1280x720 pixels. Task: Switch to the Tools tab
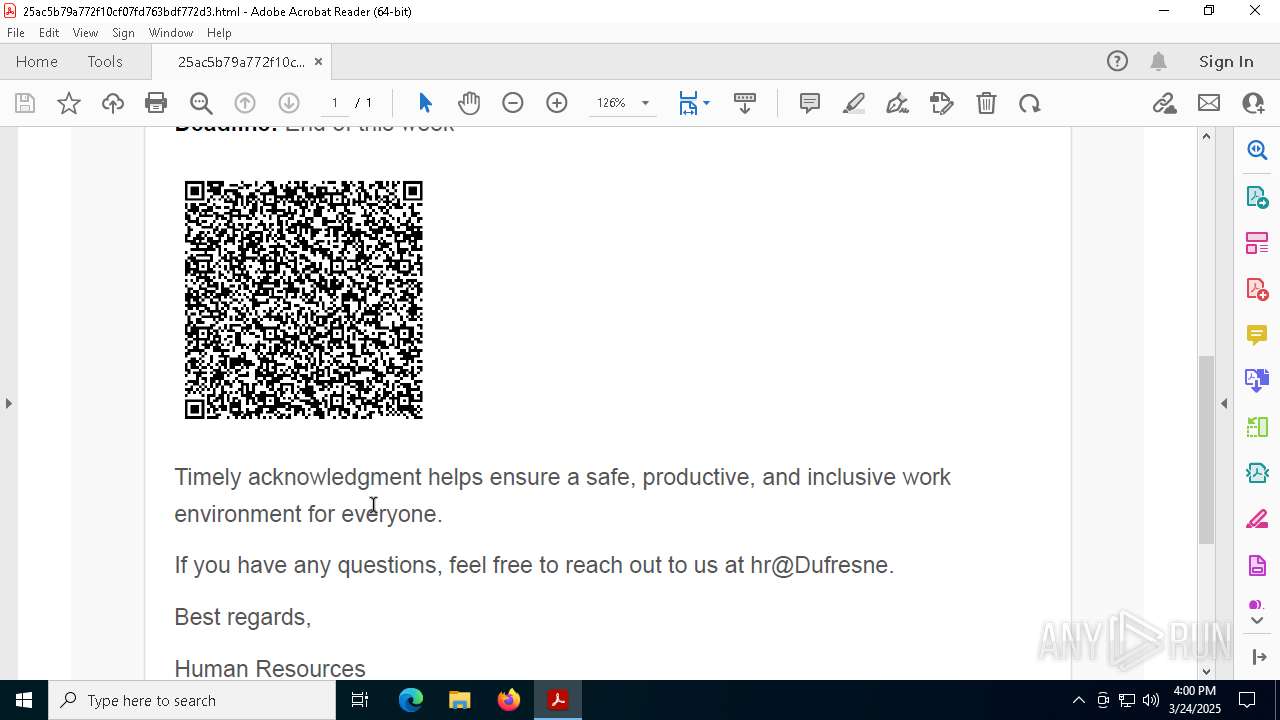coord(105,61)
